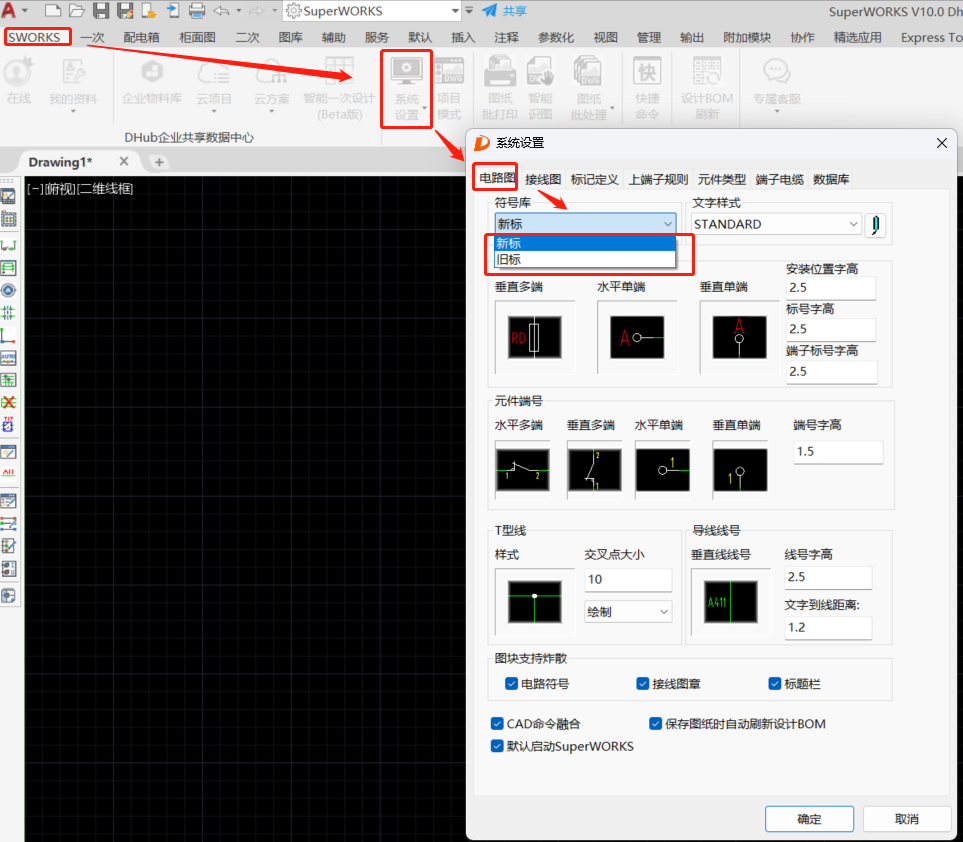The width and height of the screenshot is (963, 842).
Task: Switch to the 端子电缆 tab
Action: coord(779,179)
